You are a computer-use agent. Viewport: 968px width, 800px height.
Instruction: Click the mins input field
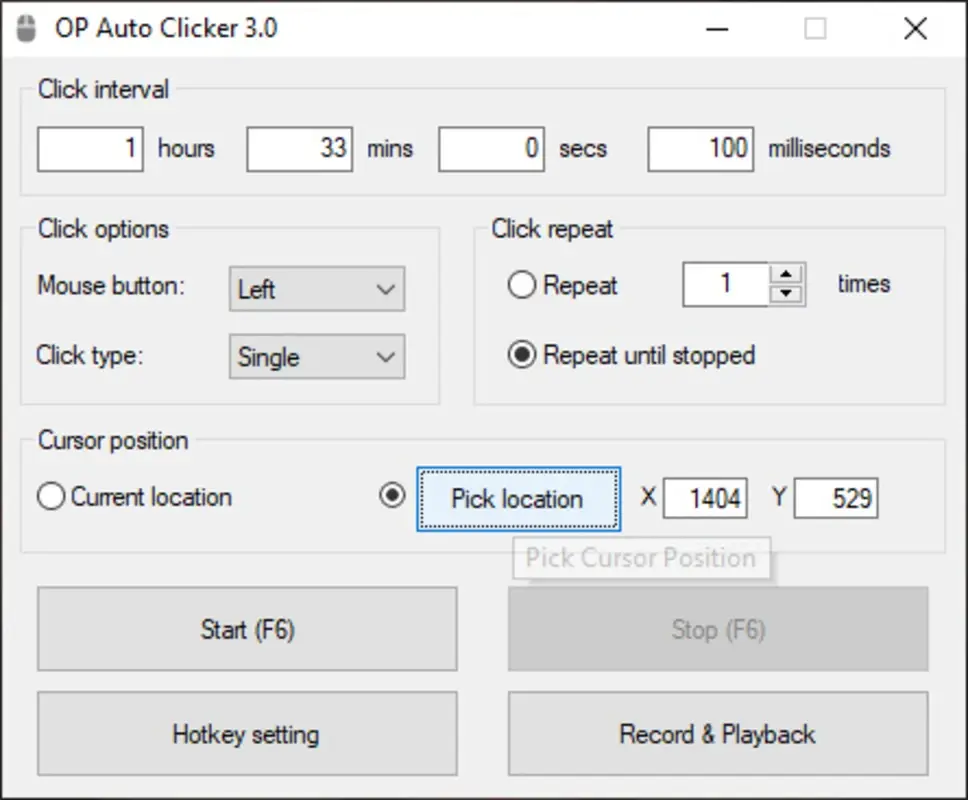click(x=299, y=148)
